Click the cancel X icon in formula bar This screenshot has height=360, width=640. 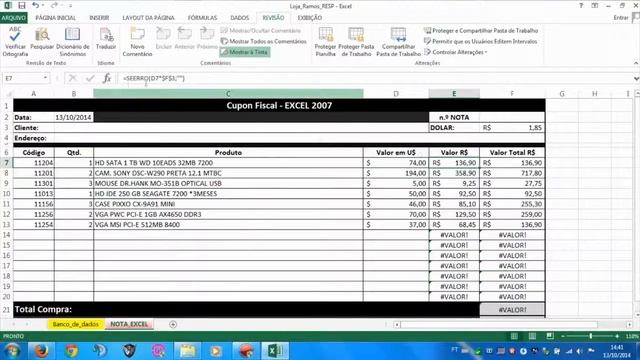(x=73, y=78)
